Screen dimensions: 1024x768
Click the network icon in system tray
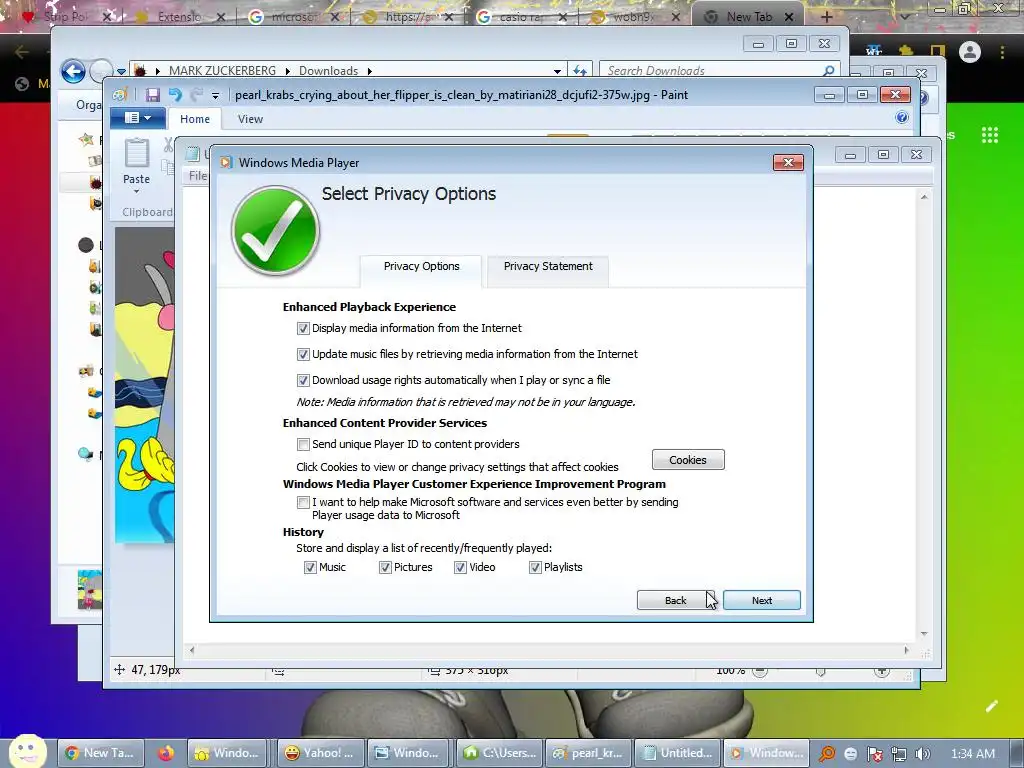(x=899, y=754)
